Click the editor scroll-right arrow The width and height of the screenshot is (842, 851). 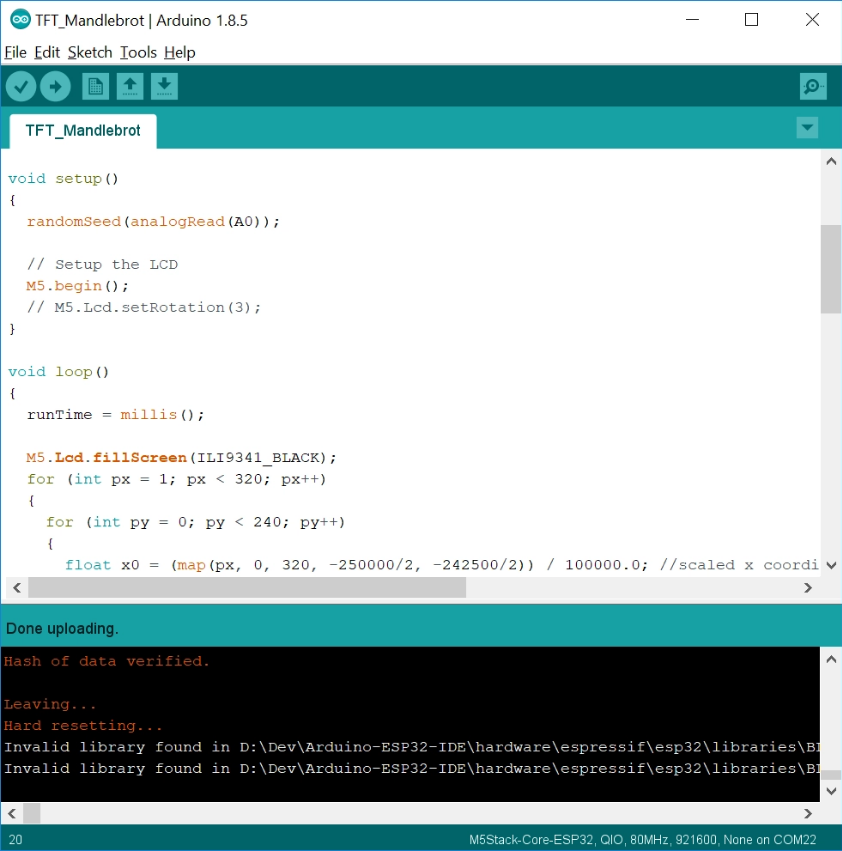[x=808, y=588]
